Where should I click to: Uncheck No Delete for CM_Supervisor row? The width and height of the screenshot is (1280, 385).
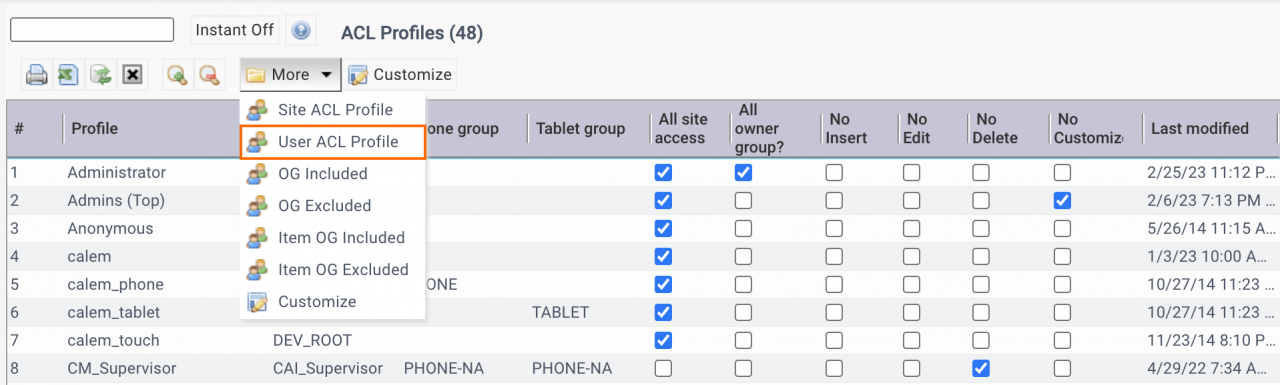(981, 368)
